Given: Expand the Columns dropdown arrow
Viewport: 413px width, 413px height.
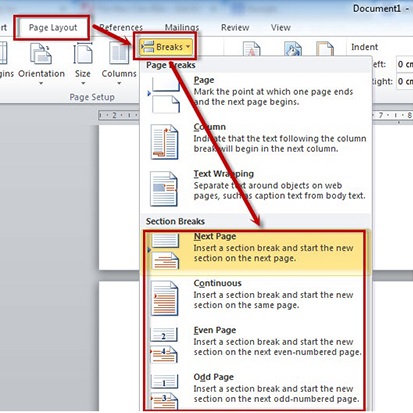Looking at the screenshot, I should click(x=119, y=83).
